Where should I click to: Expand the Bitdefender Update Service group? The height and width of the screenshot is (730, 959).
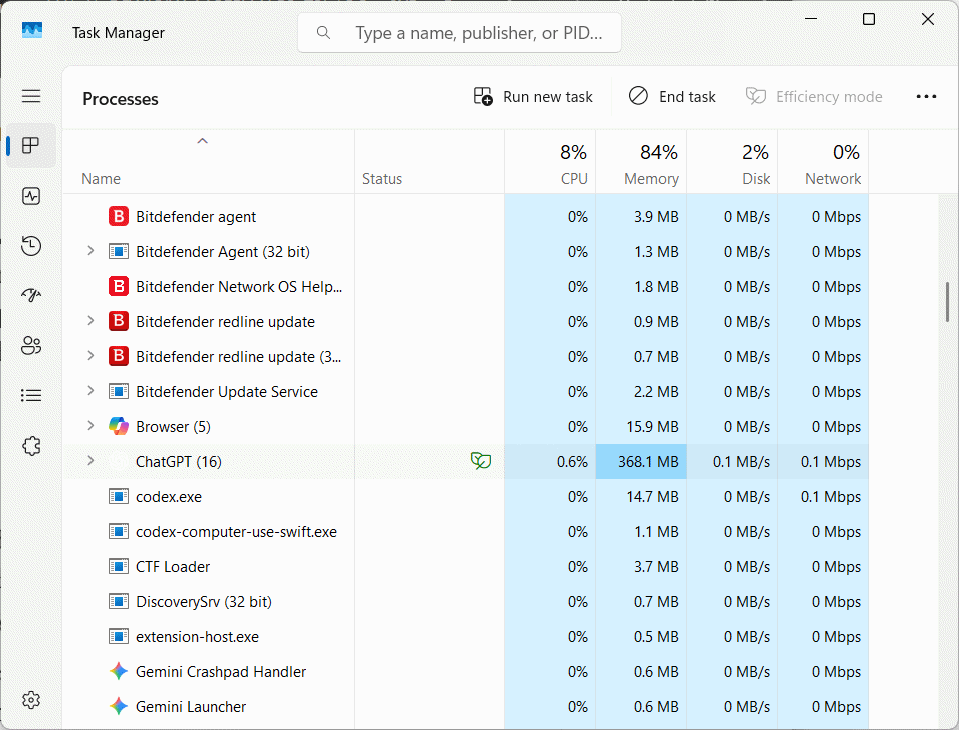[91, 390]
